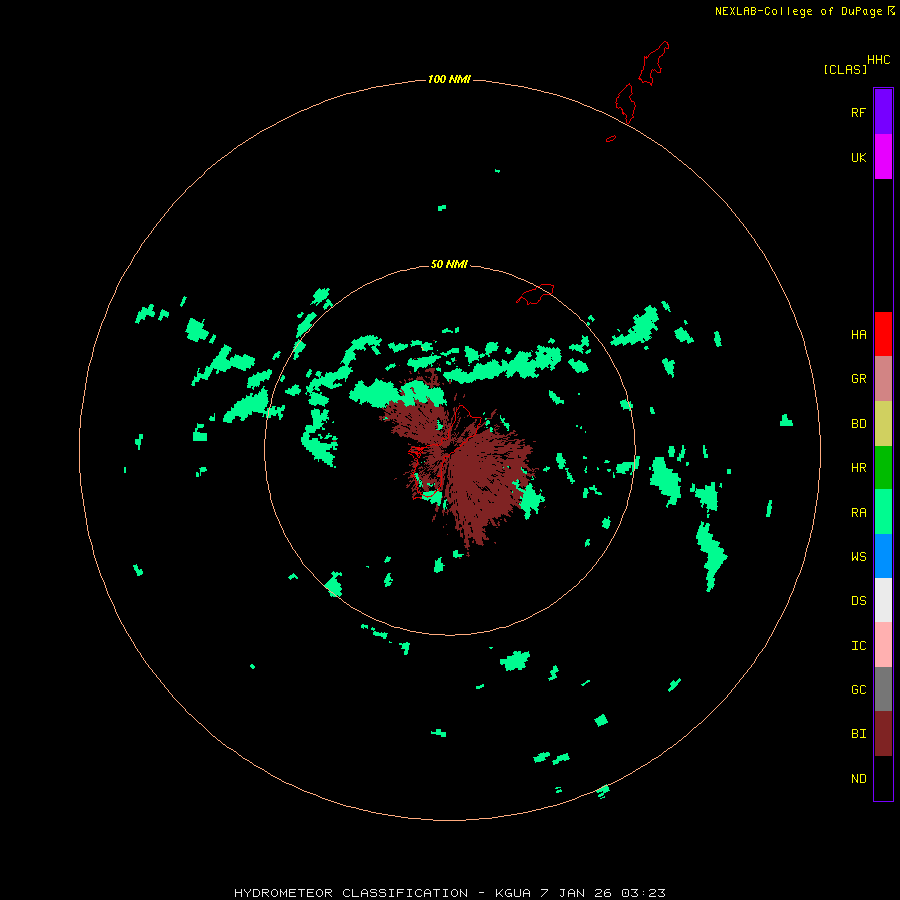This screenshot has height=900, width=900.
Task: Click the RA legend label
Action: [858, 512]
